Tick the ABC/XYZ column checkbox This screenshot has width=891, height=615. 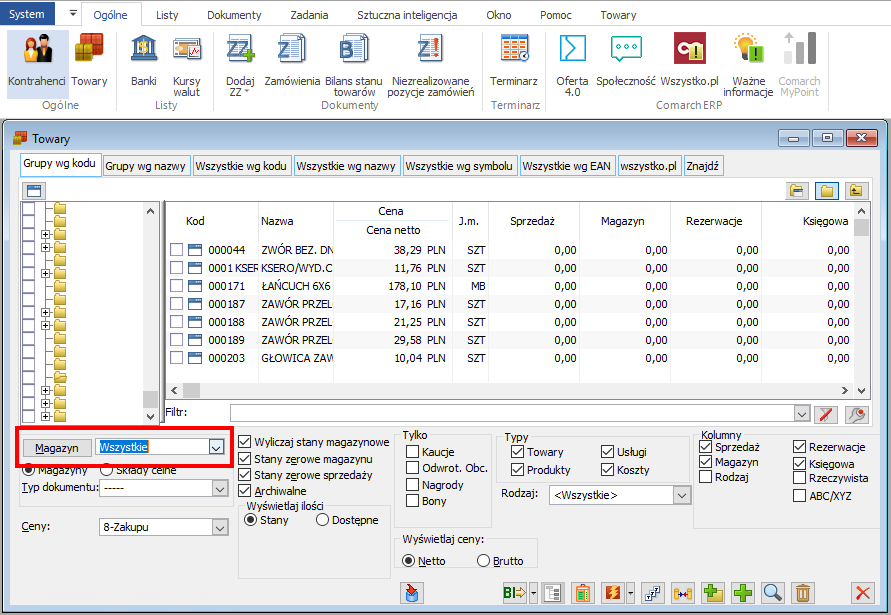pyautogui.click(x=800, y=494)
